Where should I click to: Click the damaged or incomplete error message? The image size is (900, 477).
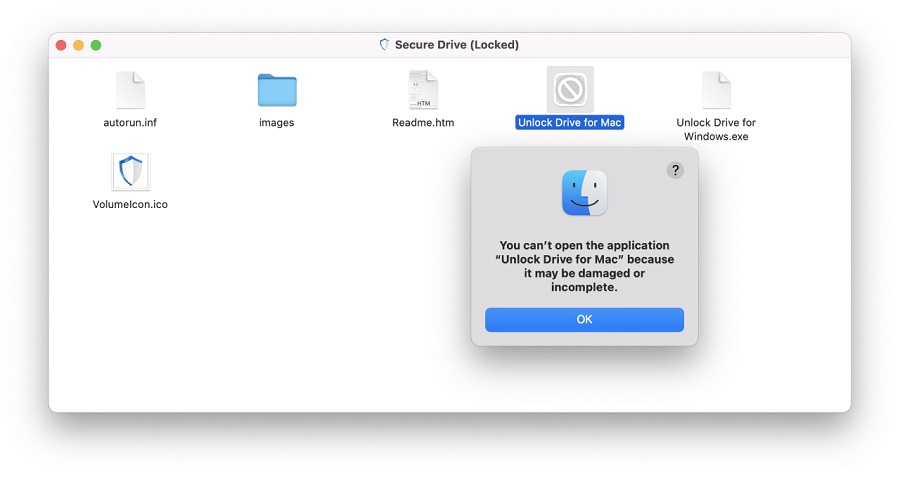pos(584,266)
